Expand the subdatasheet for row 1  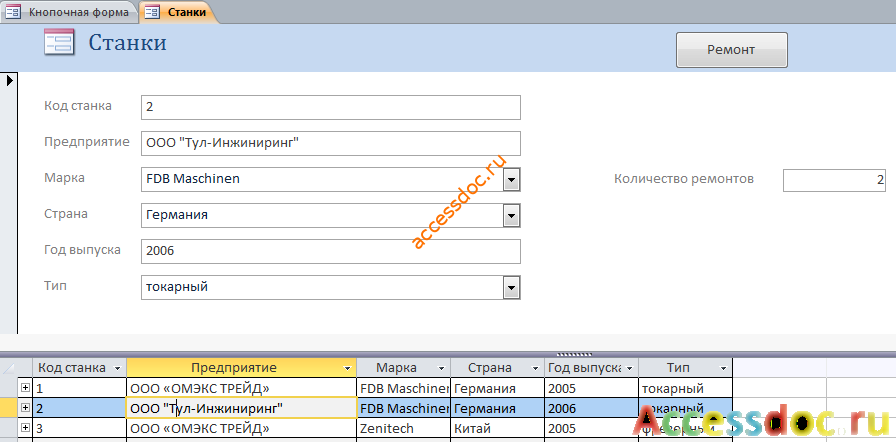pos(25,388)
